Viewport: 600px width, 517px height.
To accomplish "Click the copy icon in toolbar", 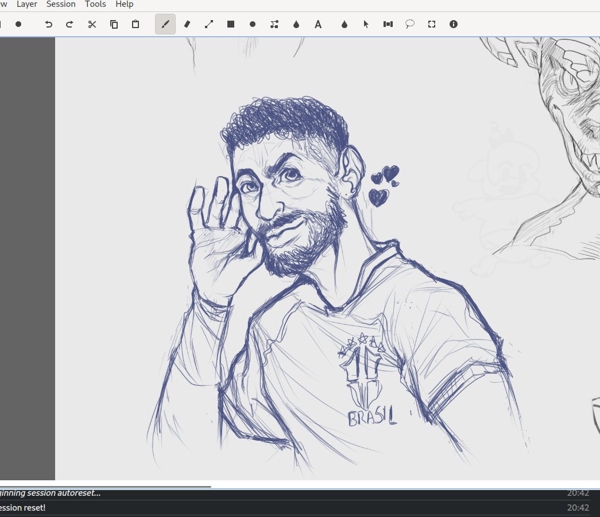I will (x=113, y=24).
